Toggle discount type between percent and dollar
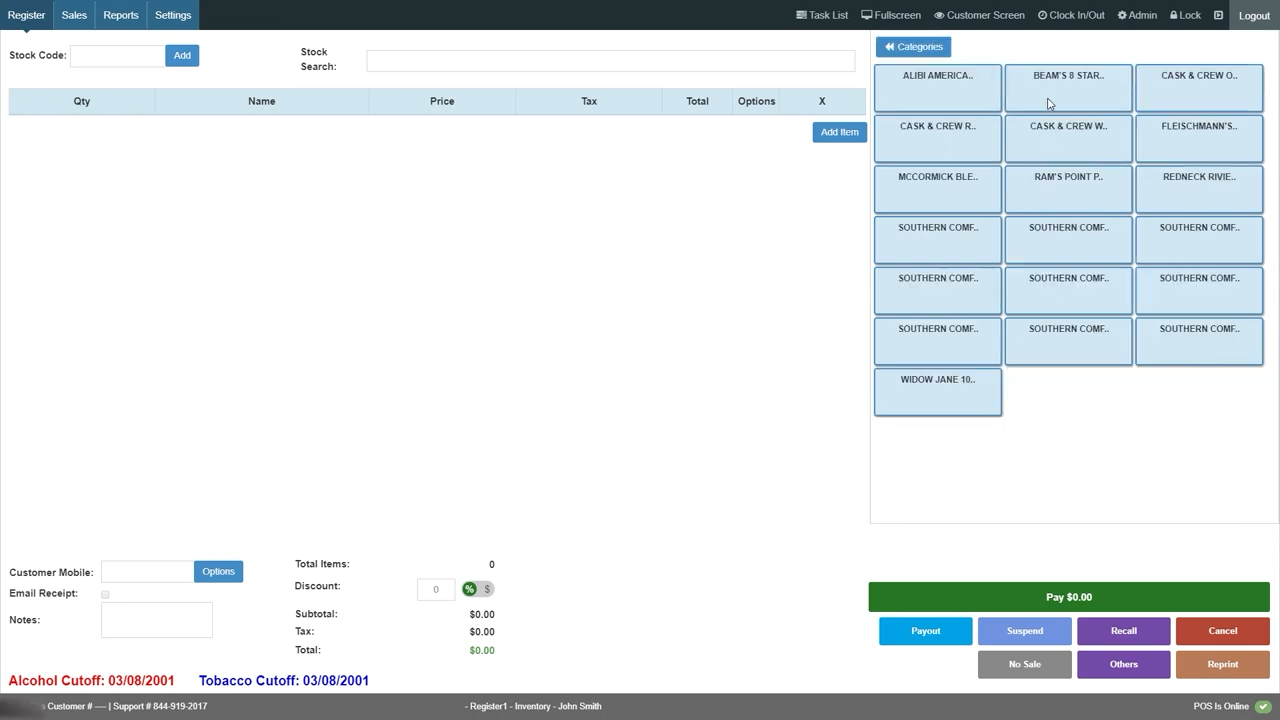Image resolution: width=1280 pixels, height=720 pixels. tap(478, 589)
